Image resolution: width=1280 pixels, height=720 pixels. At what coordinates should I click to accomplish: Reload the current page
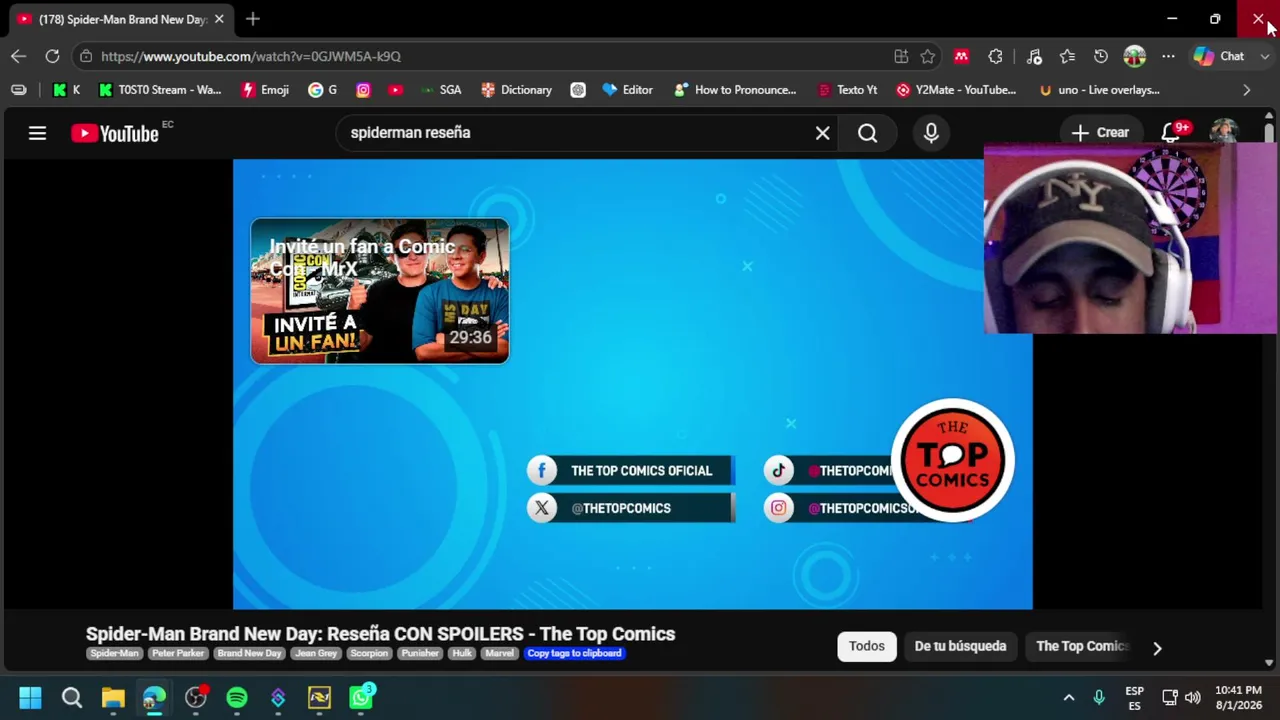52,56
